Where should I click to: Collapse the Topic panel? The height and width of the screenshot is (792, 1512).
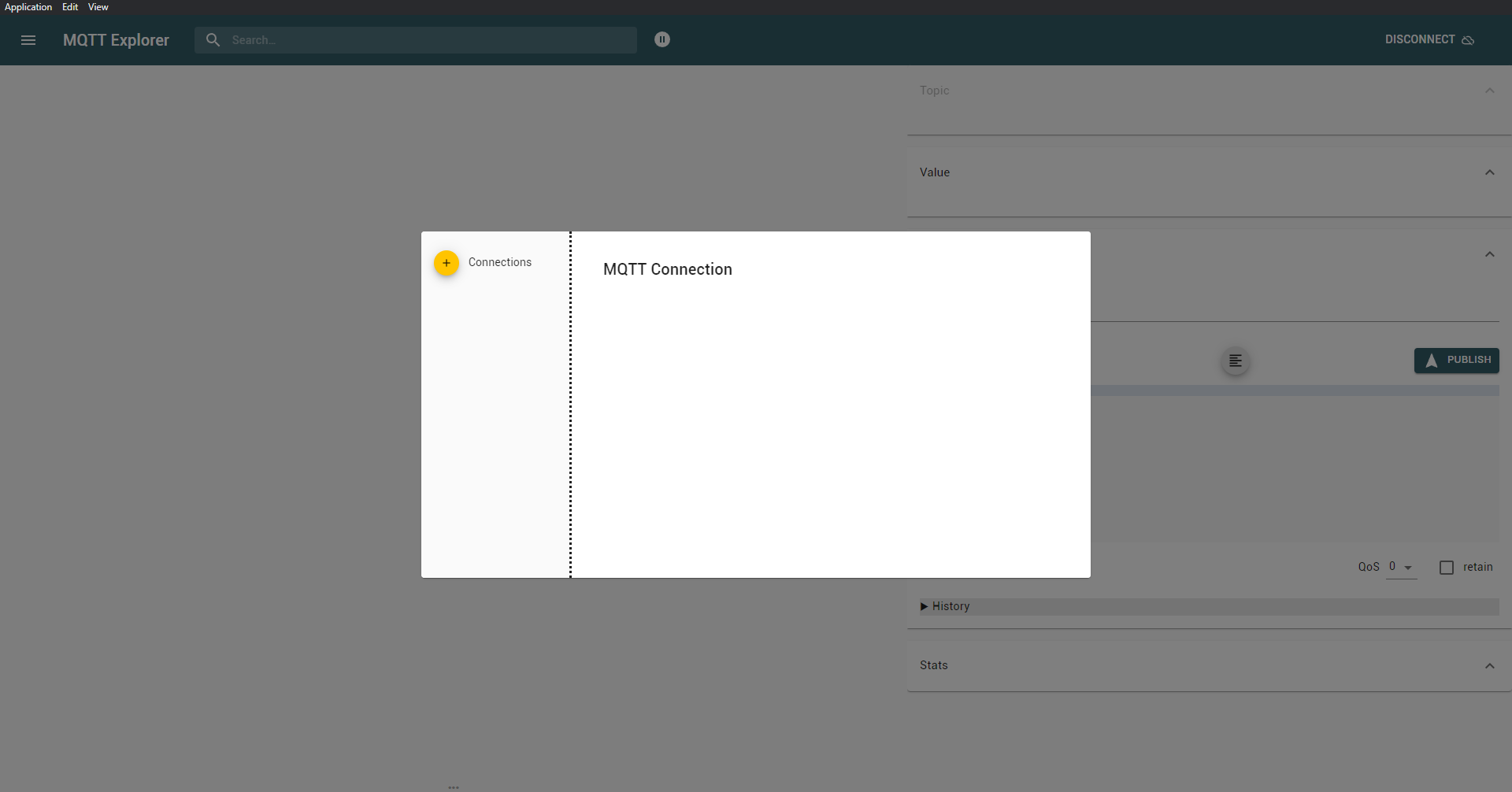(x=1489, y=91)
